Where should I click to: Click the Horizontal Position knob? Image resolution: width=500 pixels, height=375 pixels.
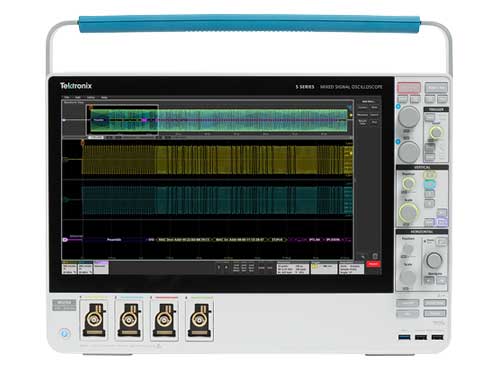(x=407, y=249)
